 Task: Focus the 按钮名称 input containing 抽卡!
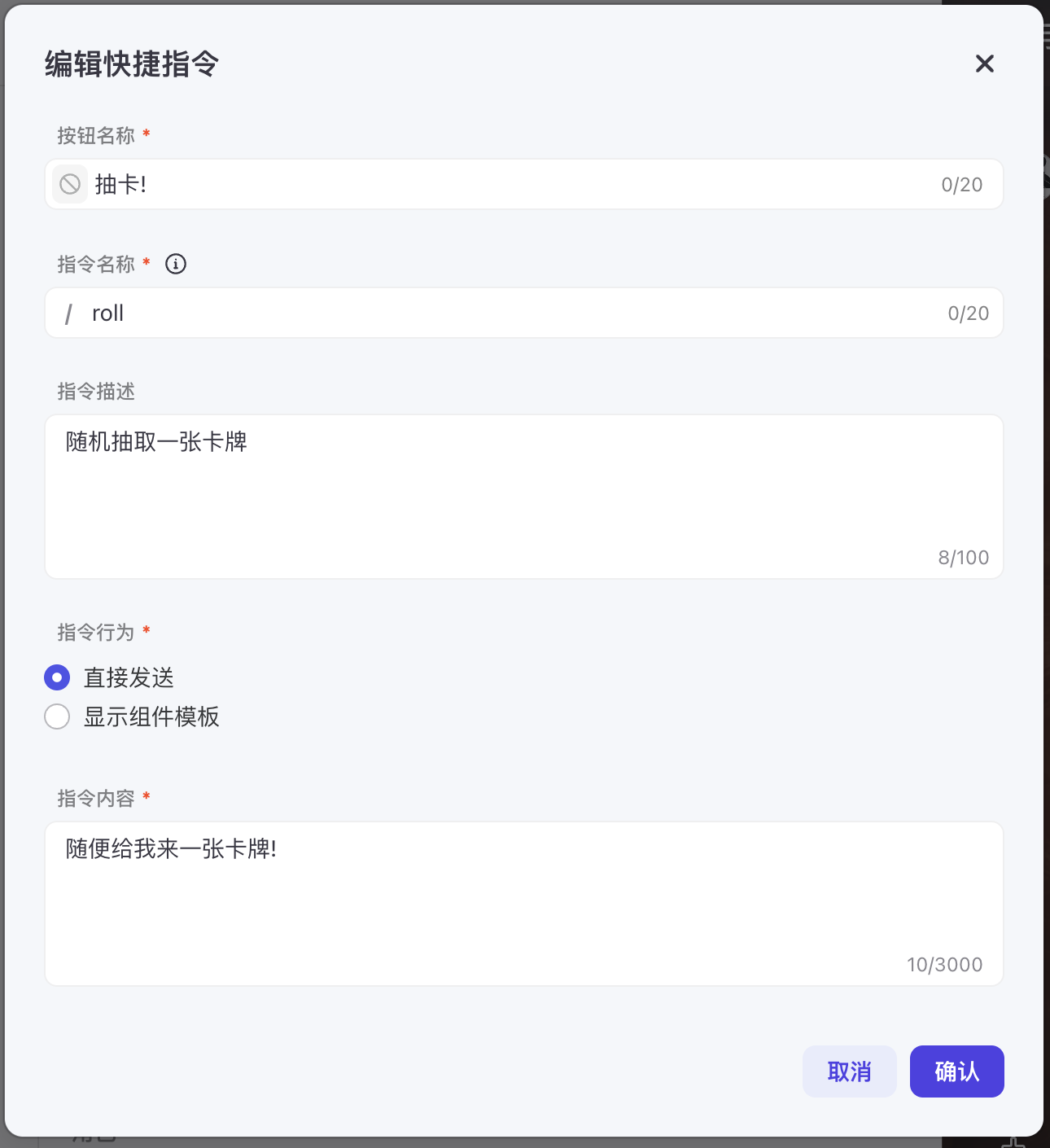(x=524, y=184)
